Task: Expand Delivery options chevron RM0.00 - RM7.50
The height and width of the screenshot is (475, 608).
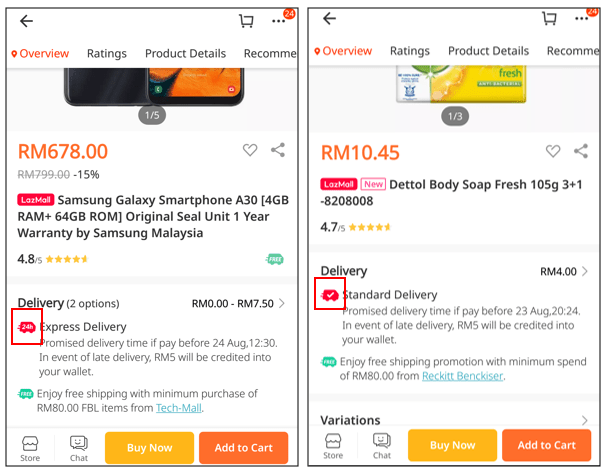Action: click(x=282, y=303)
